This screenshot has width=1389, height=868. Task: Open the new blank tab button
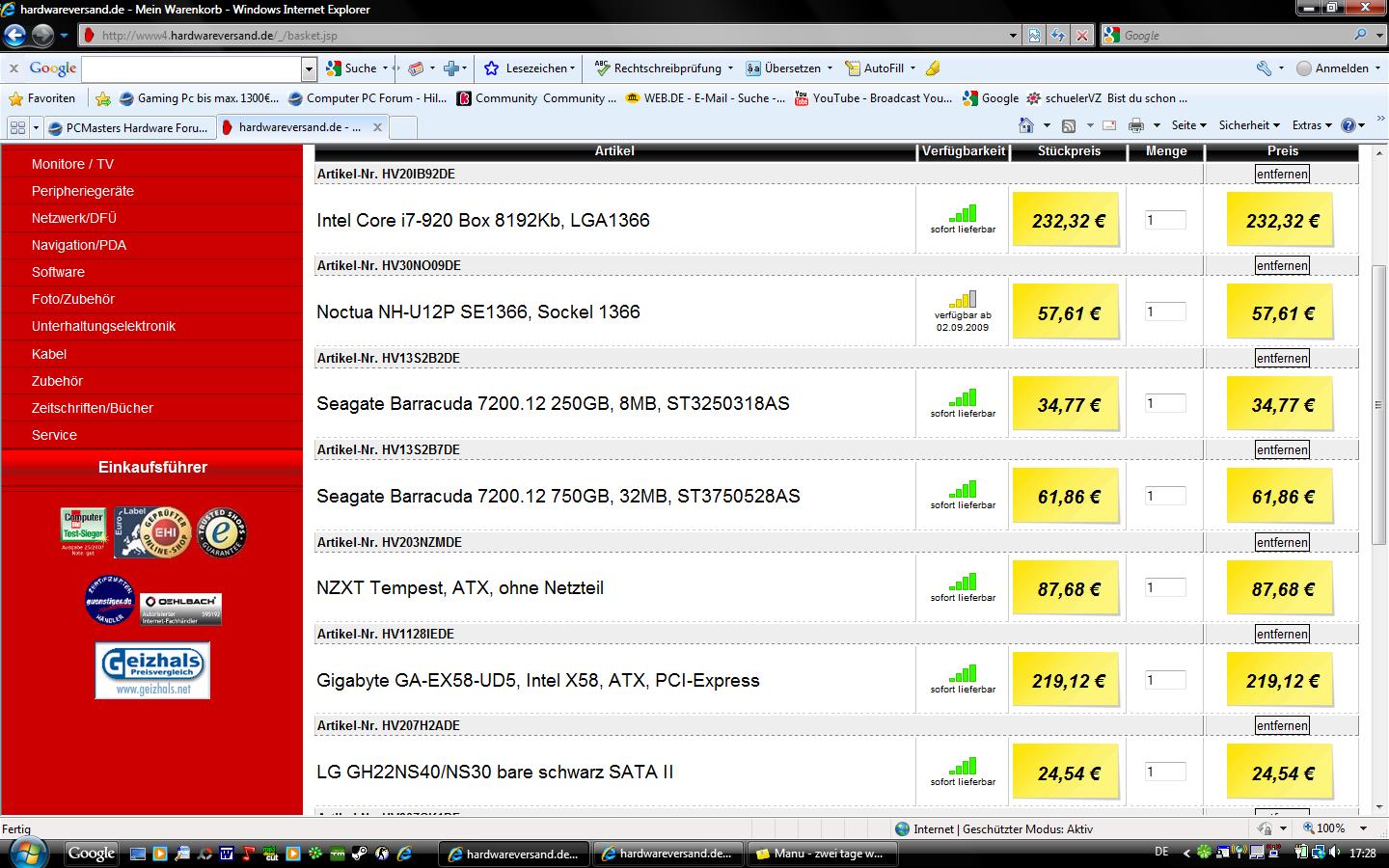click(x=403, y=127)
